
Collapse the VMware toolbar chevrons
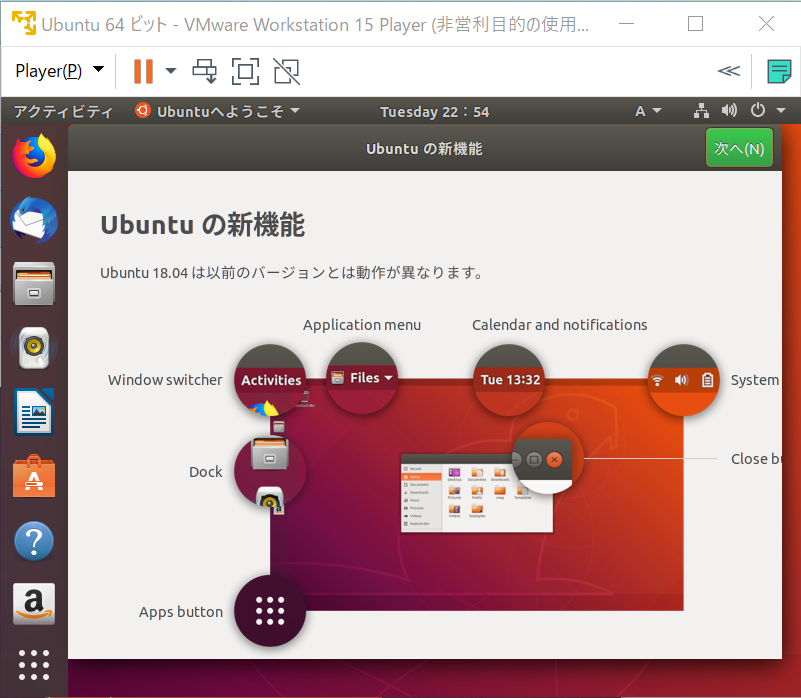[728, 71]
